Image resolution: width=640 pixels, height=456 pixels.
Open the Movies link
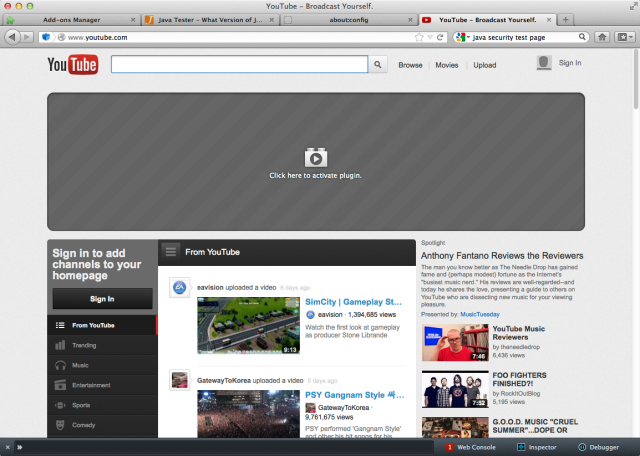click(447, 65)
